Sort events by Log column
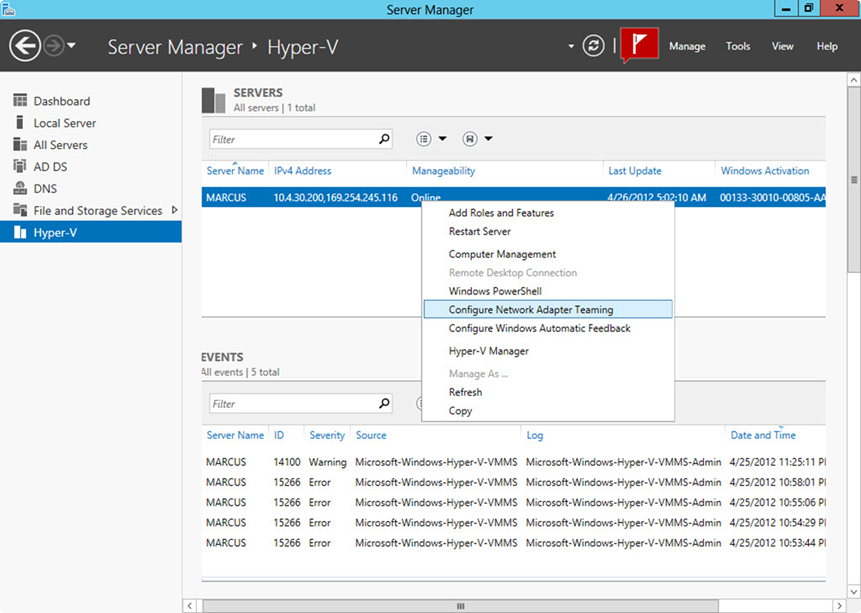Image resolution: width=861 pixels, height=613 pixels. [x=534, y=435]
